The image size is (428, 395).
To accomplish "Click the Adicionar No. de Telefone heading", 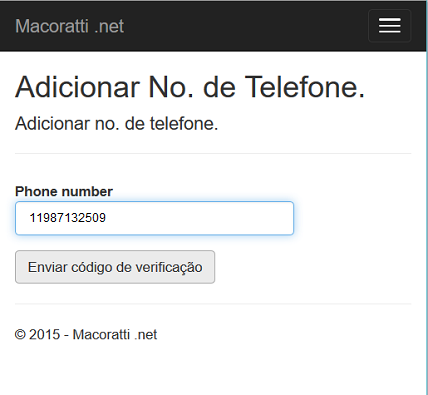I will 190,87.
